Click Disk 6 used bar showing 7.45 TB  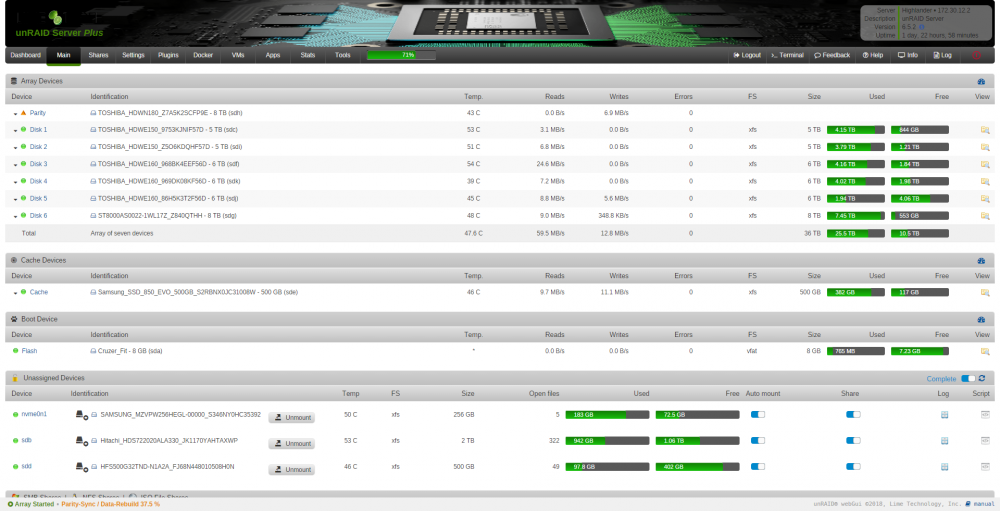click(856, 216)
